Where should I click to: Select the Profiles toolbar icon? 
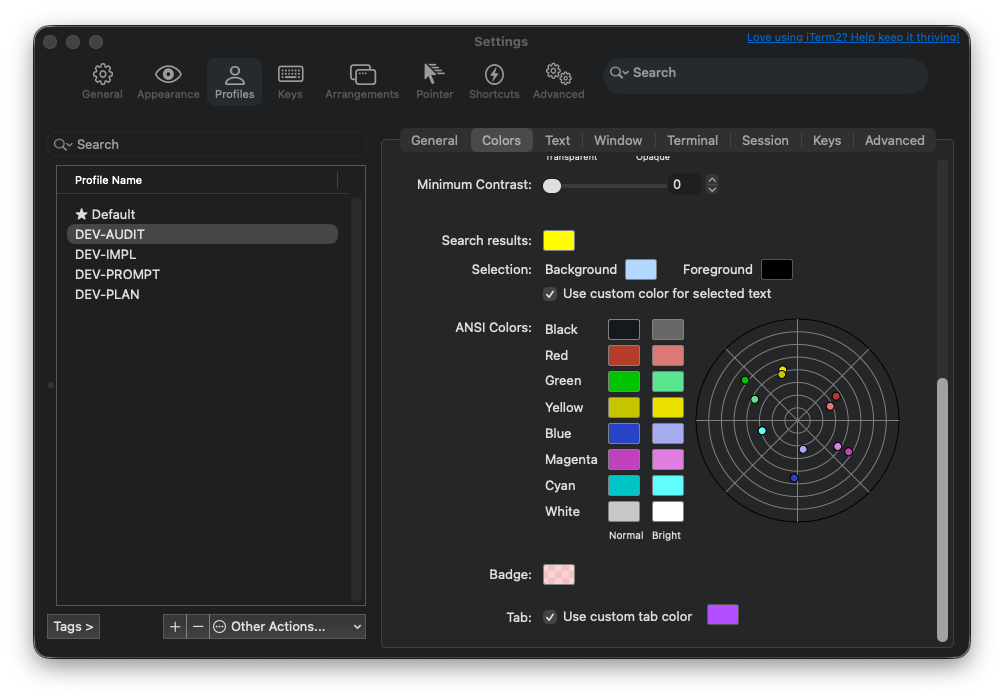(234, 80)
